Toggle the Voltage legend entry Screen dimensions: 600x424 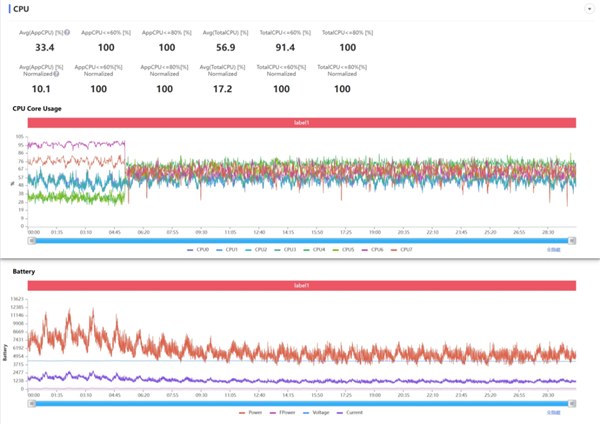(316, 413)
